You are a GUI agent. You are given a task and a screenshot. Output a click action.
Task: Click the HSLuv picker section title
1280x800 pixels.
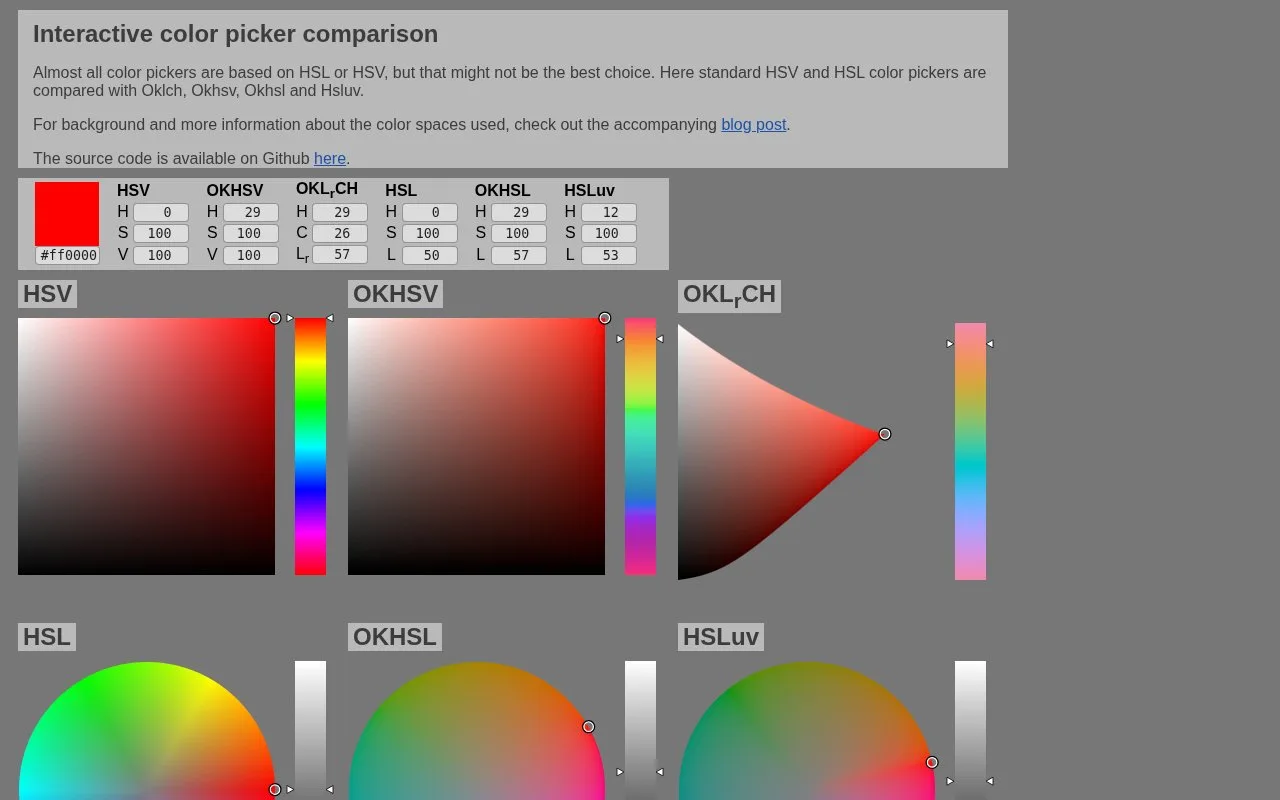[x=721, y=637]
